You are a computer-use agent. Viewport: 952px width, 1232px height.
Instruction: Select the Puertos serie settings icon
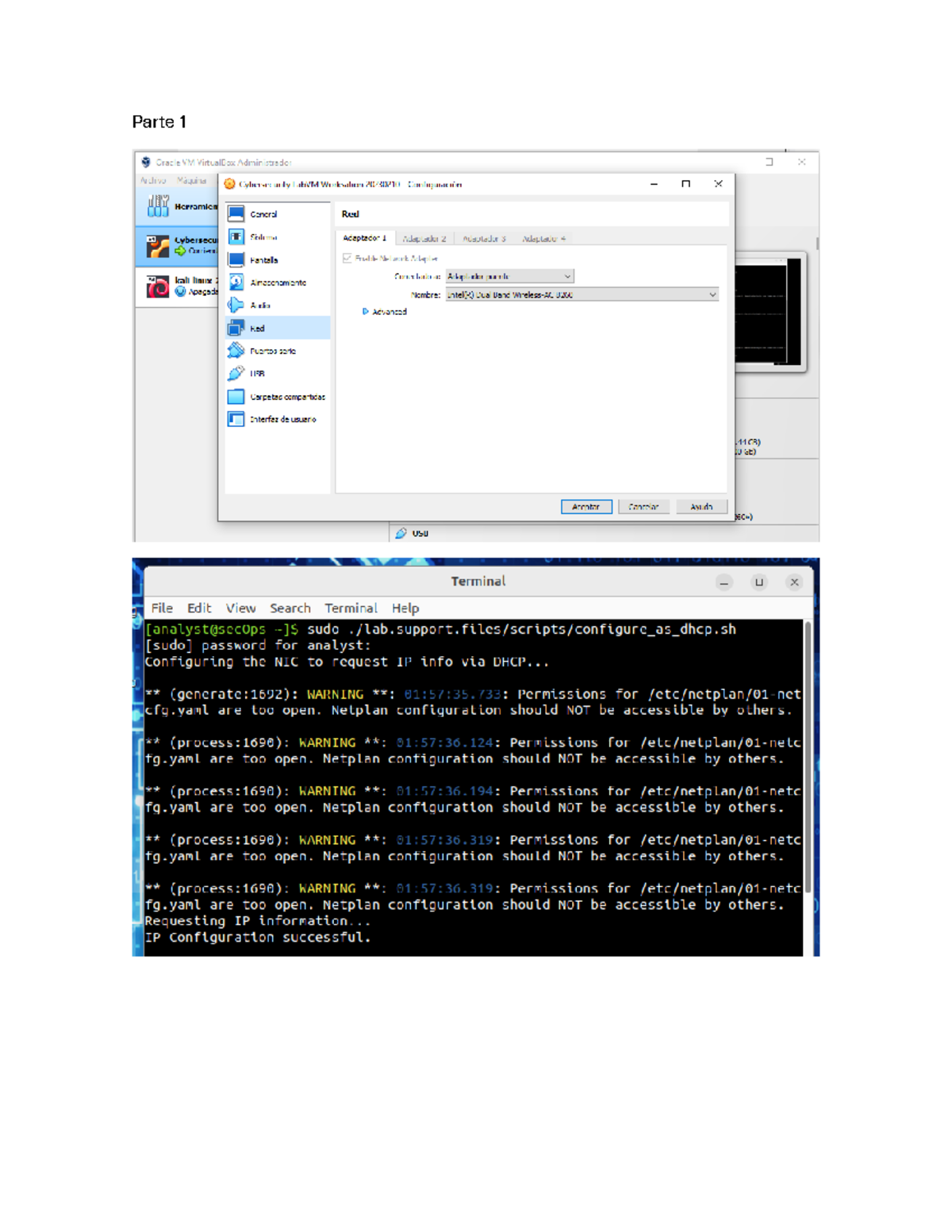[x=236, y=350]
